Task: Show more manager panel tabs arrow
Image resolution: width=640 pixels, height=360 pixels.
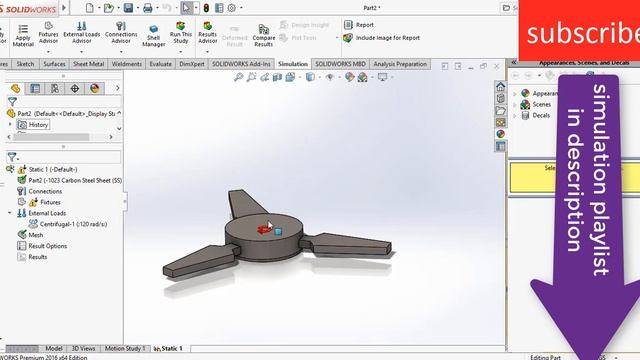Action: point(118,88)
